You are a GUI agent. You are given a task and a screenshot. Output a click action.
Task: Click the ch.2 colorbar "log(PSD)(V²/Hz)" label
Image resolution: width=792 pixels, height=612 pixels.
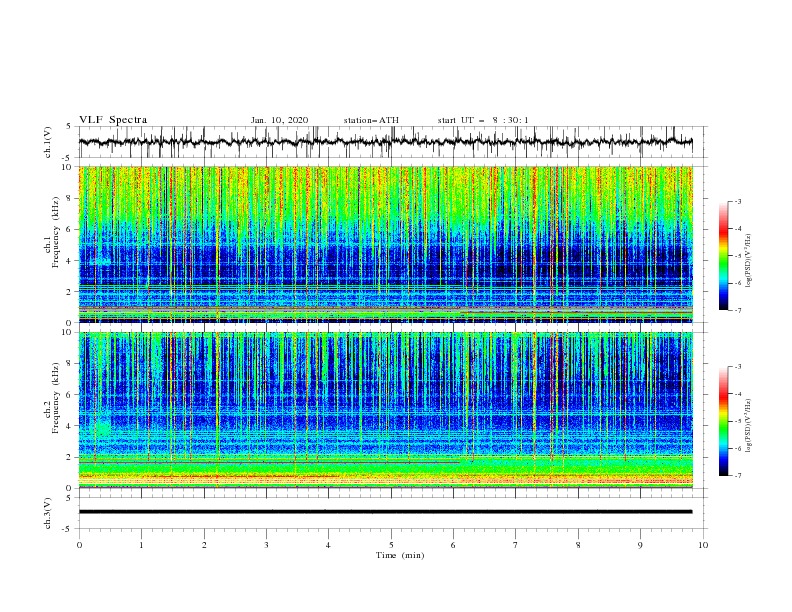[748, 425]
